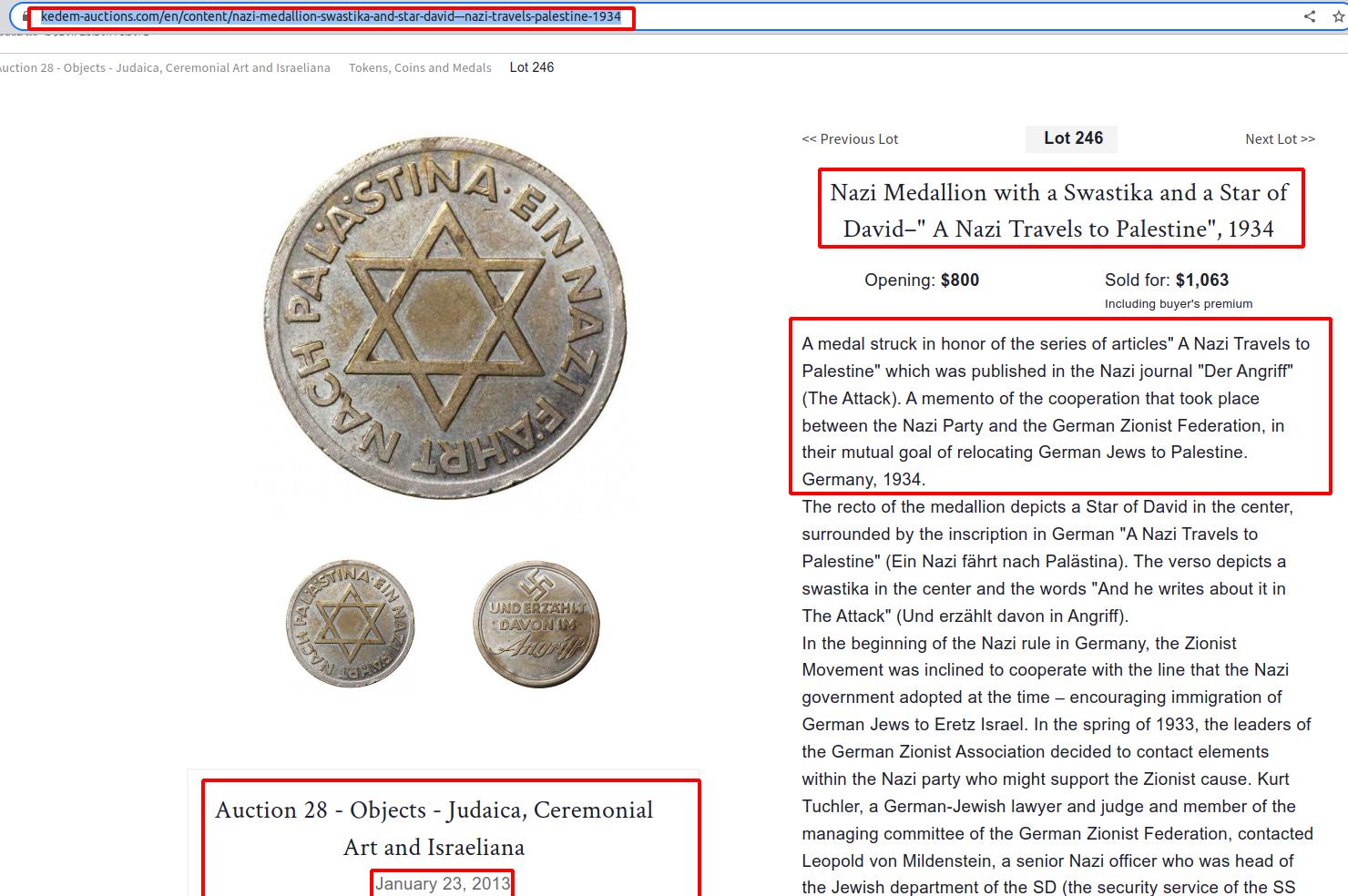Click the lock icon in address bar
Screen dimensions: 1348x896
(x=26, y=16)
